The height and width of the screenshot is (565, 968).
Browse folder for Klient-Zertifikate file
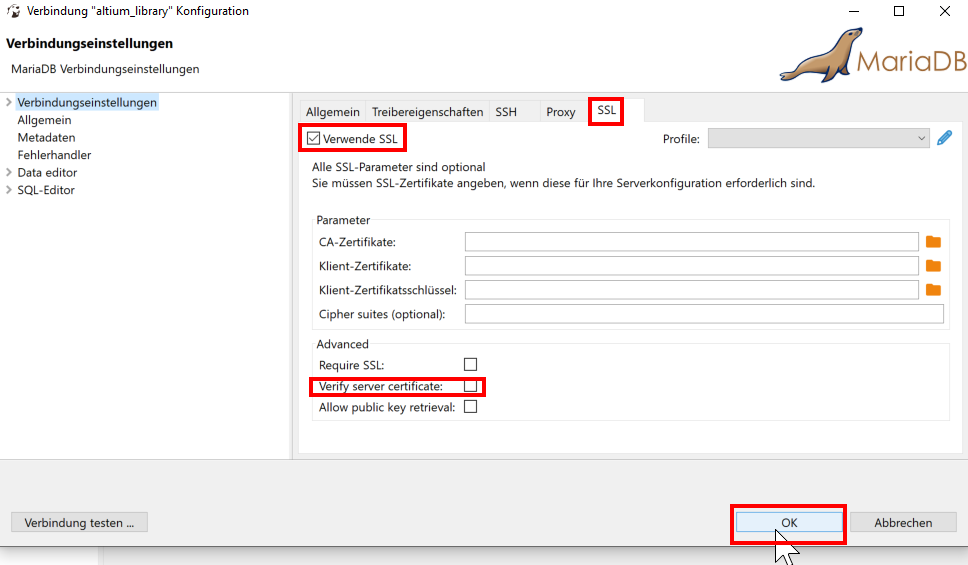[933, 265]
